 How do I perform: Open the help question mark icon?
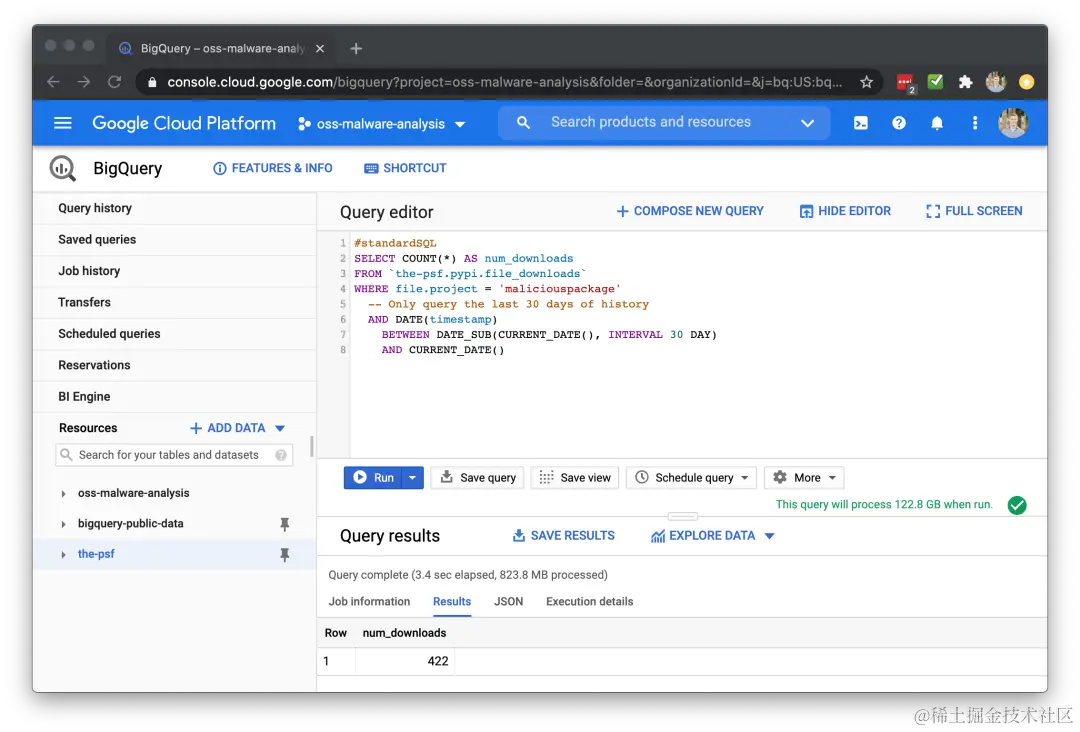[899, 123]
